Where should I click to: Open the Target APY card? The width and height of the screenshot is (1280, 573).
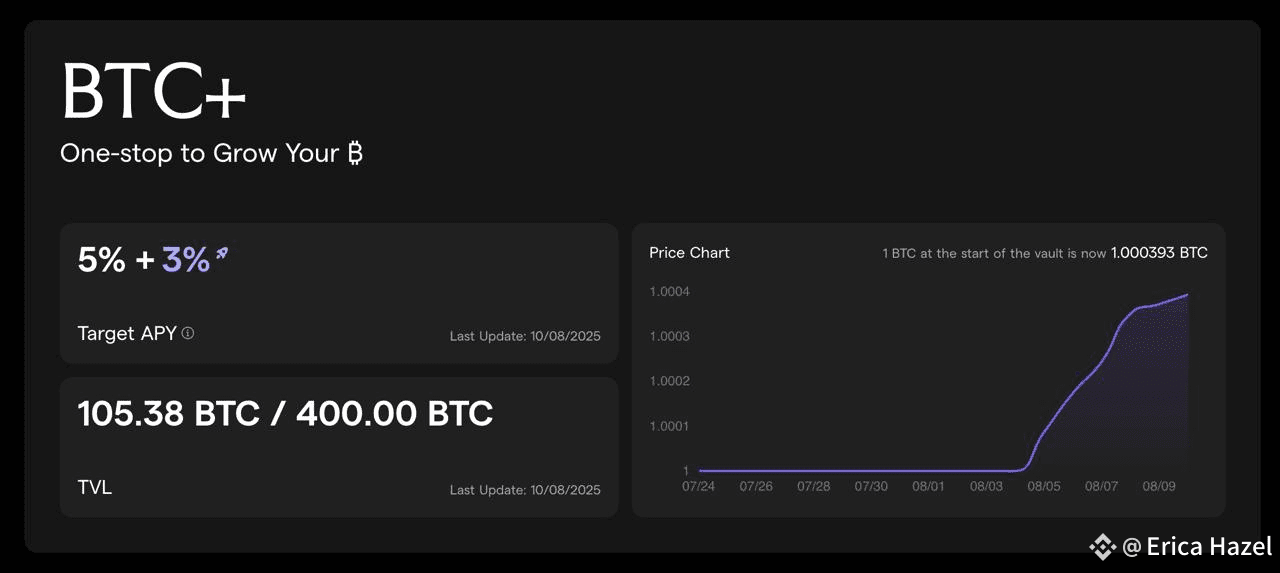coord(339,293)
